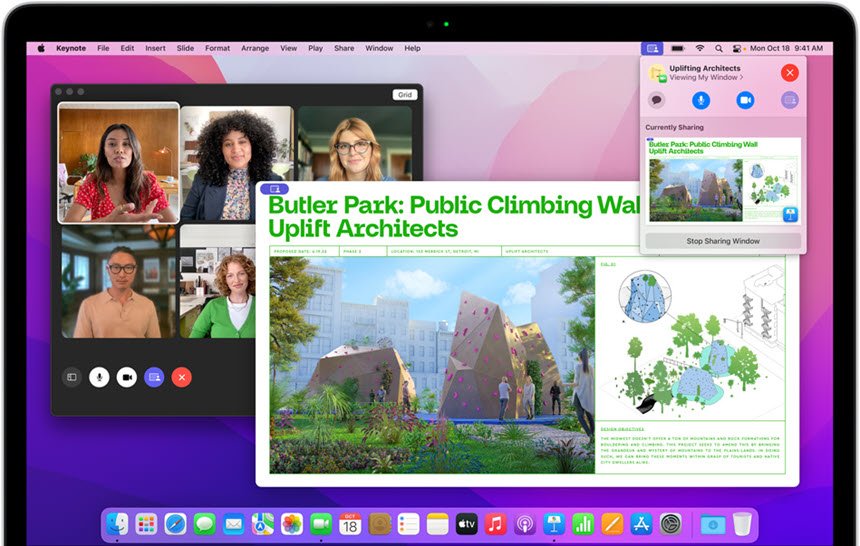The image size is (860, 546).
Task: Open Apple TV from the Dock
Action: click(x=467, y=525)
